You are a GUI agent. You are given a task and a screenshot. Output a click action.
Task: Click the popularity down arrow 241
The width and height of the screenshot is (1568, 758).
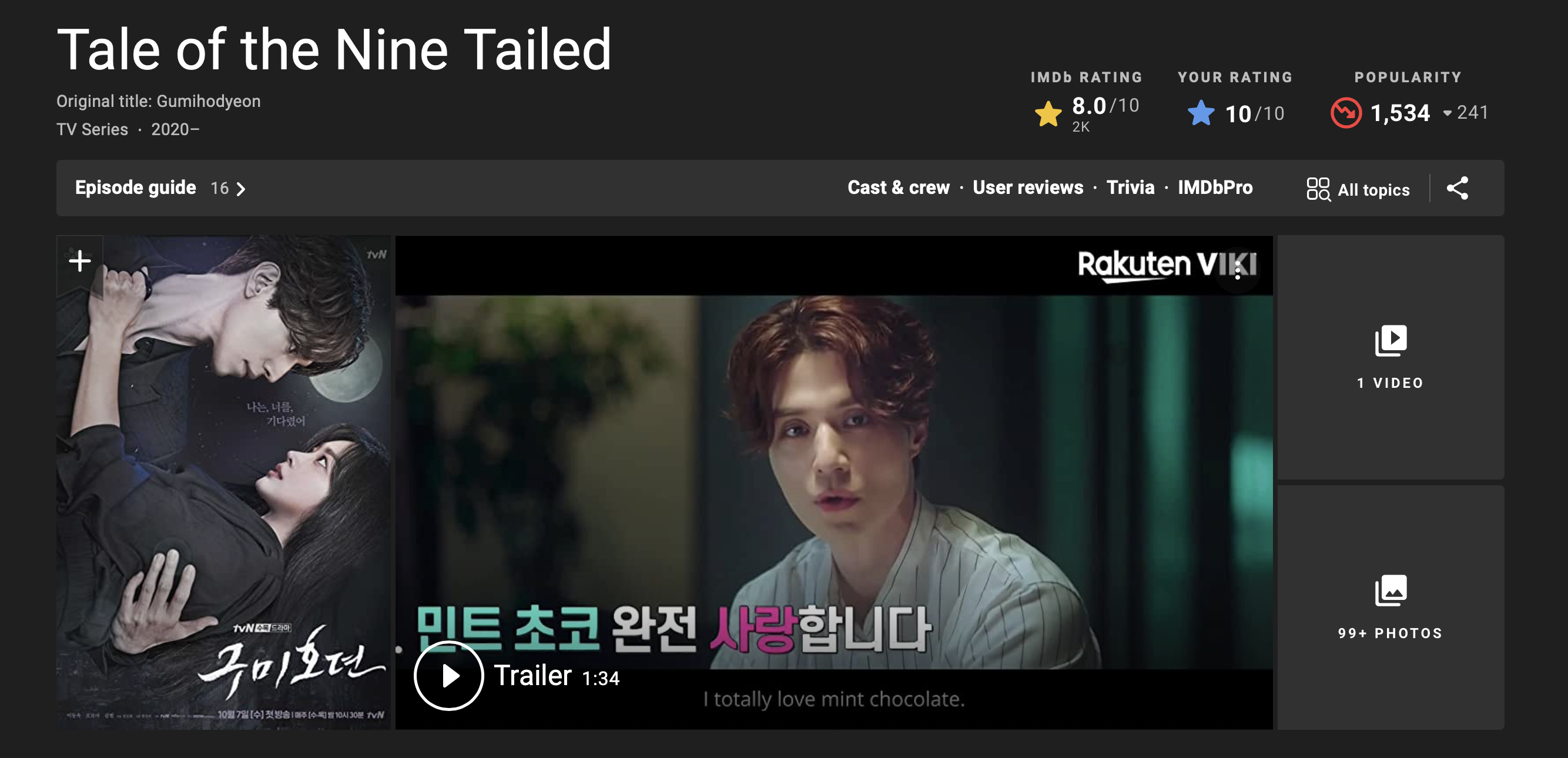pyautogui.click(x=1465, y=113)
